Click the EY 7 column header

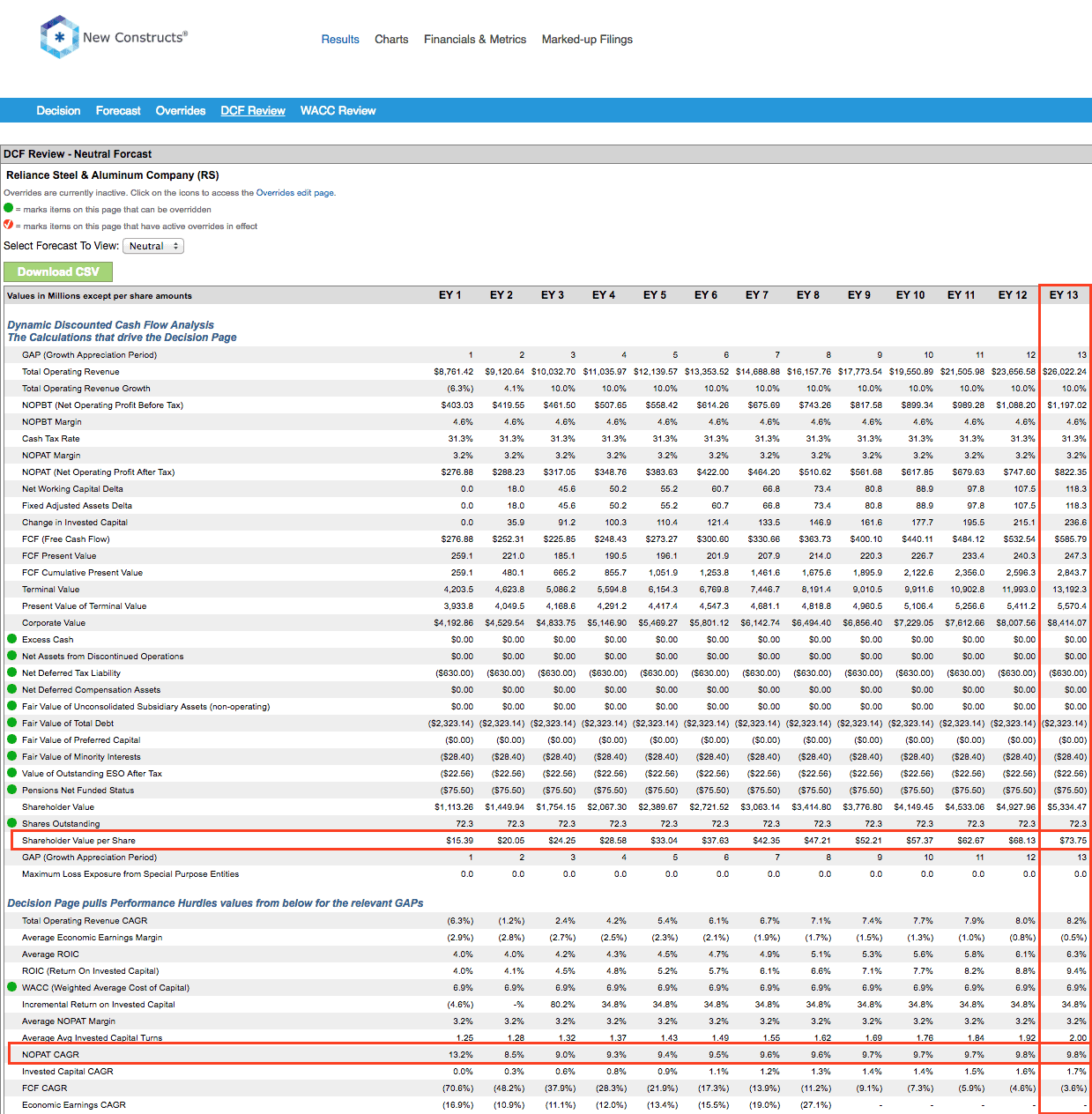757,295
